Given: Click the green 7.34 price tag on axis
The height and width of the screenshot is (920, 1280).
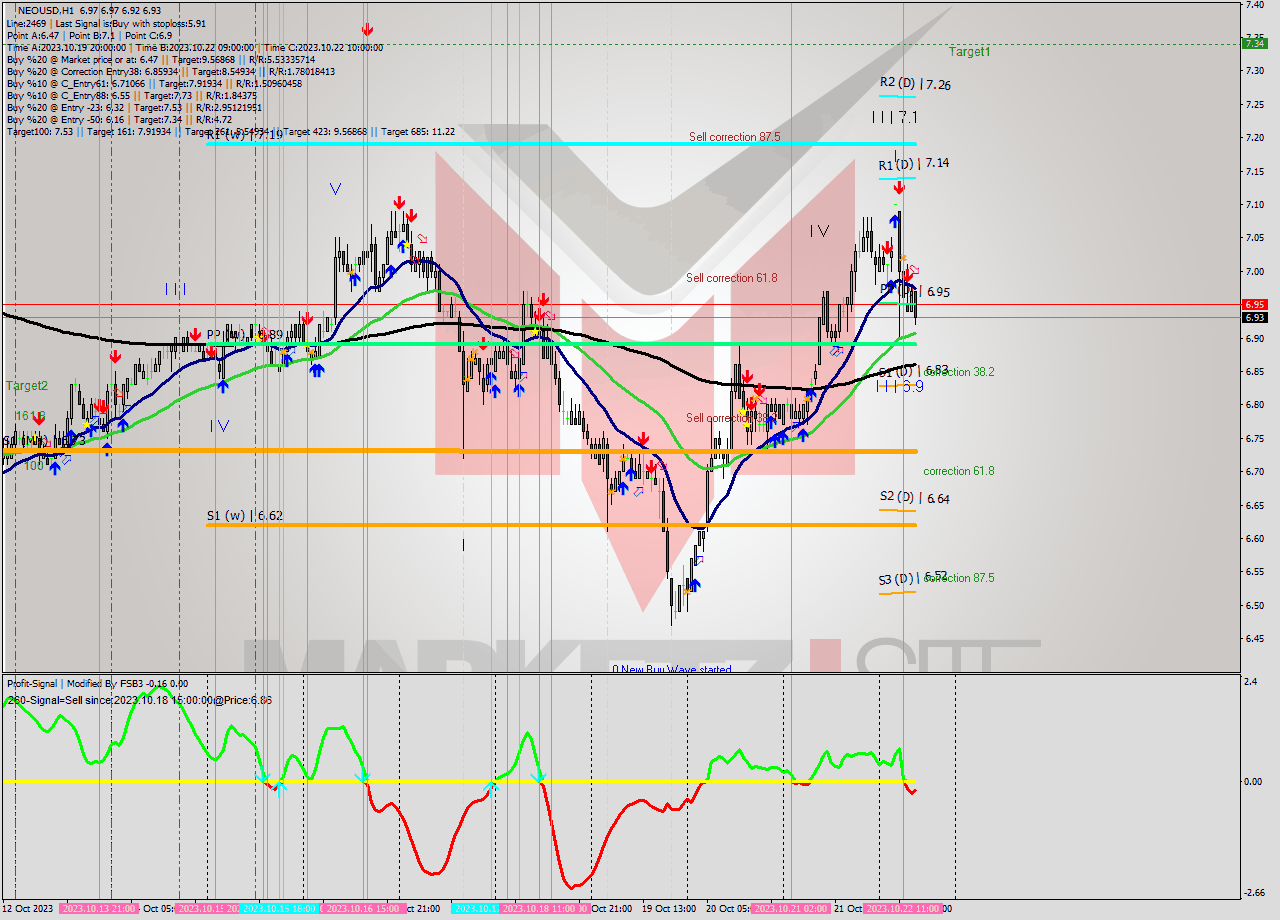Looking at the screenshot, I should 1253,43.
